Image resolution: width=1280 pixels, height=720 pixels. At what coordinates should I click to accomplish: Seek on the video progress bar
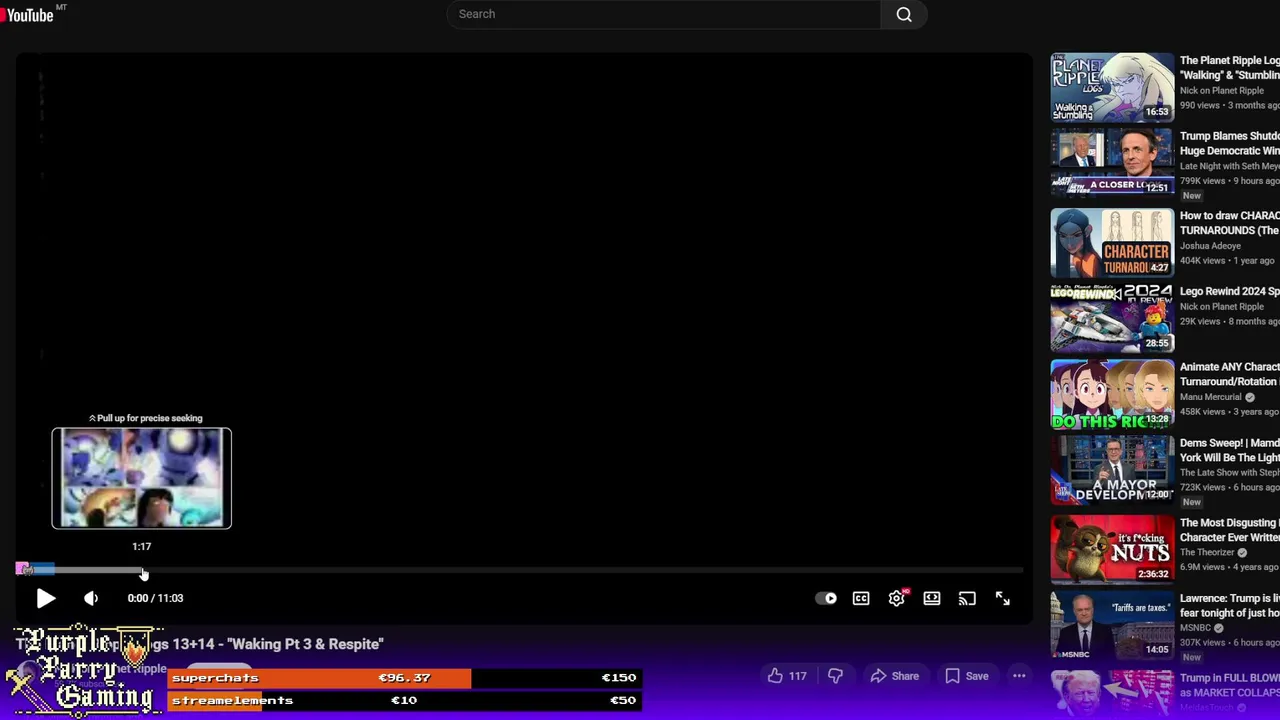point(520,570)
